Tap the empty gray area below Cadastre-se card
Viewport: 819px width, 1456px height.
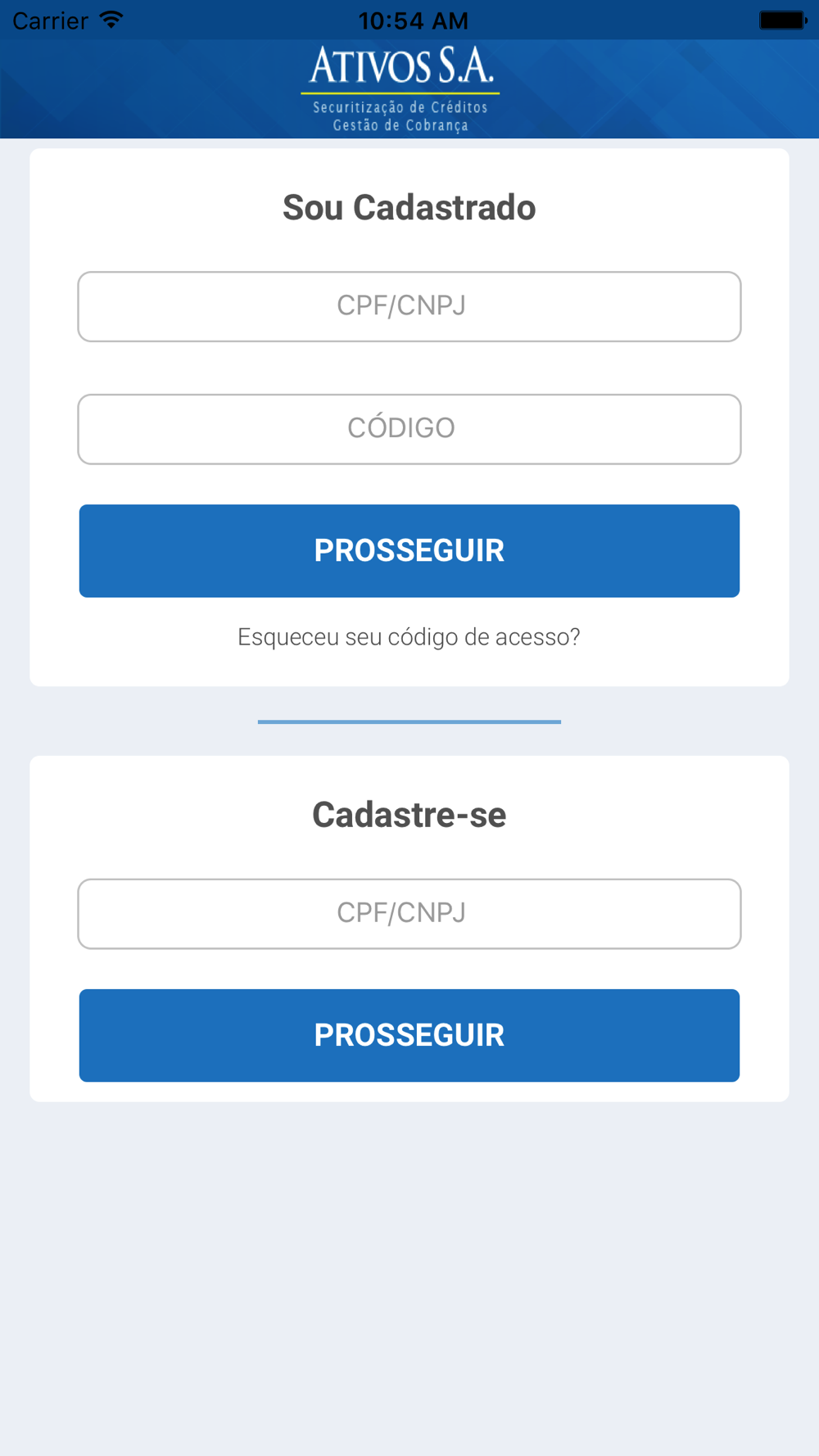tap(409, 1277)
